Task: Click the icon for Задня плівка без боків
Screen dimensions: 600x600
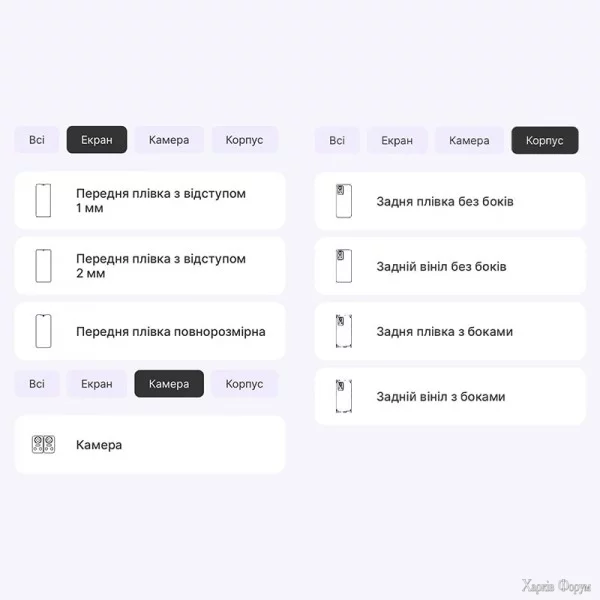Action: [343, 201]
